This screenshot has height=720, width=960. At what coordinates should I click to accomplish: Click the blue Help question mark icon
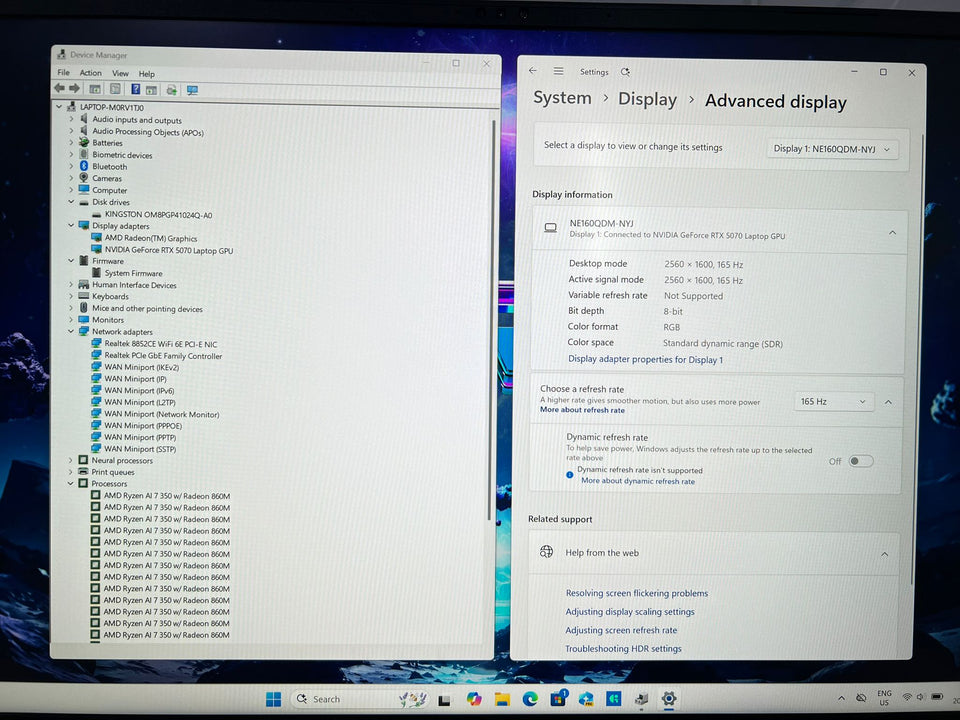[135, 89]
